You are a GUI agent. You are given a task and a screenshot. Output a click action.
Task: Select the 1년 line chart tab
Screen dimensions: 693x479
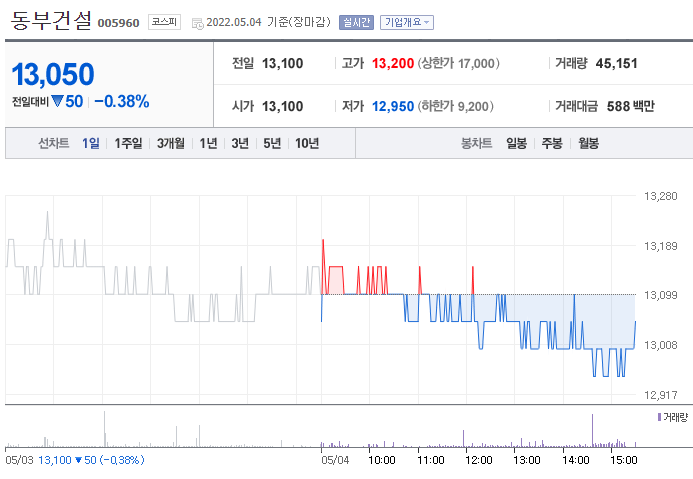coord(208,143)
